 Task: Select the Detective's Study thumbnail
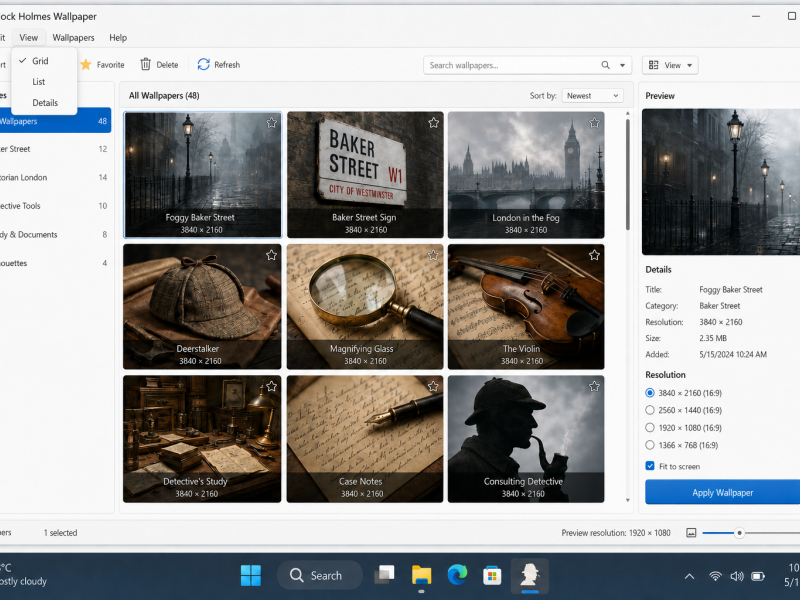point(202,439)
